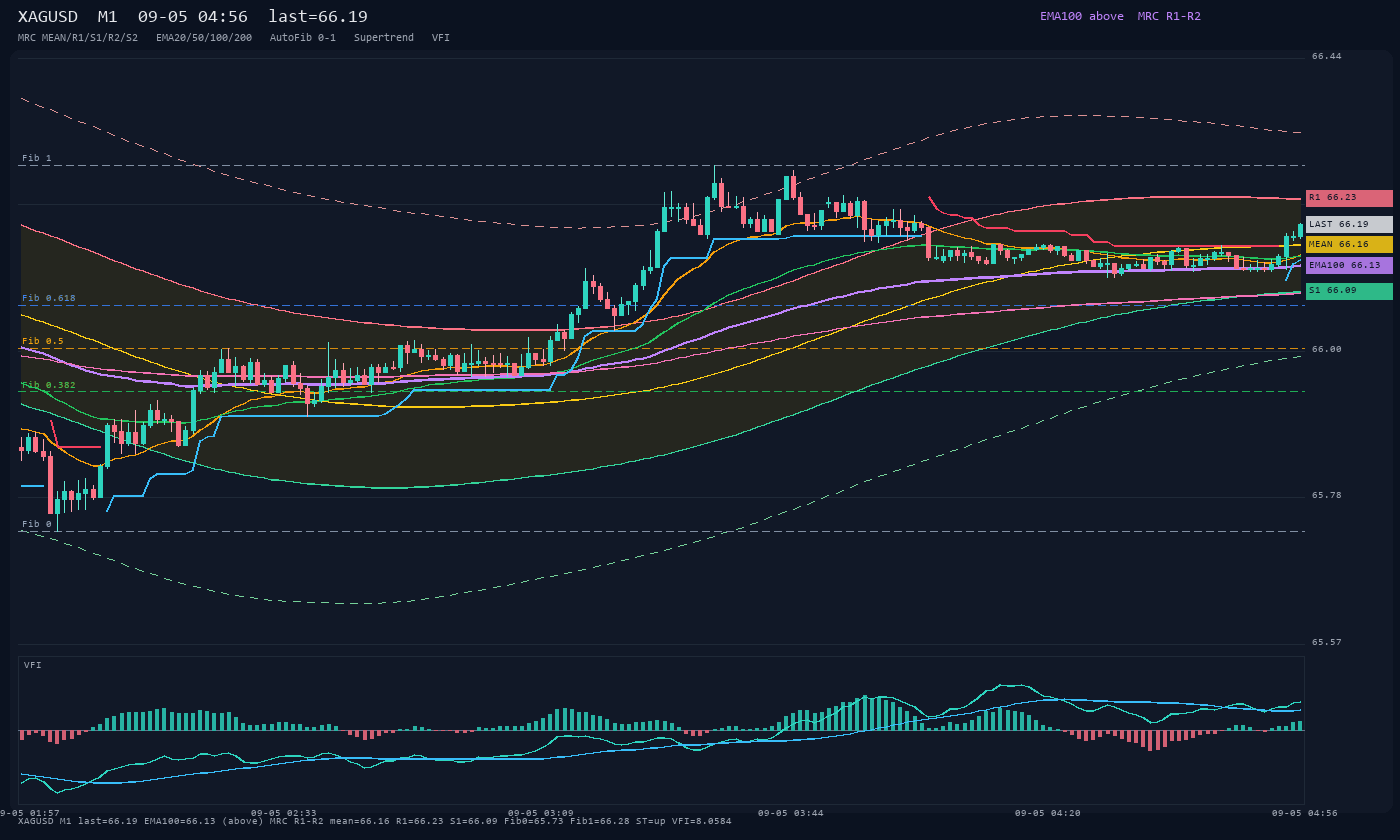Click the 09-05 03:44 time axis label
This screenshot has width=1400, height=840.
pyautogui.click(x=791, y=813)
